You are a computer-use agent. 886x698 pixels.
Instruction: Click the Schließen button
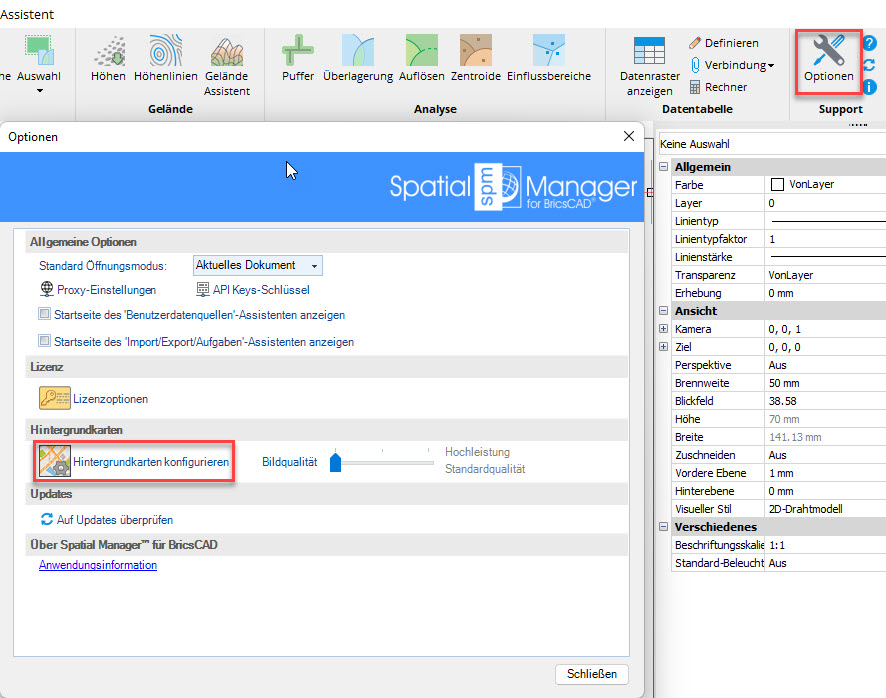click(x=592, y=674)
